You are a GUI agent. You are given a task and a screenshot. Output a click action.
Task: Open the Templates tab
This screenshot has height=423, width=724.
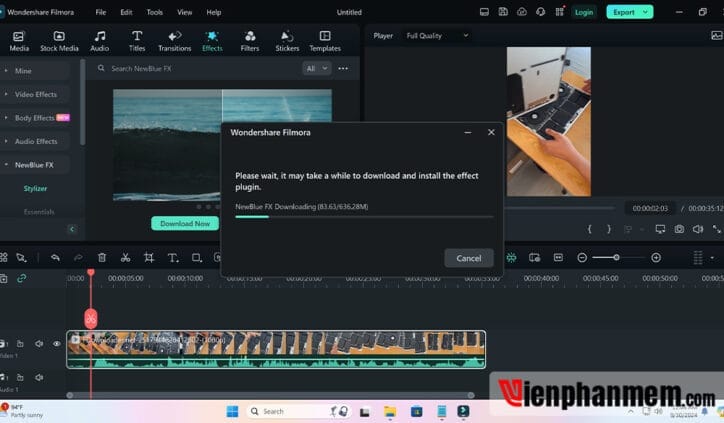point(325,41)
